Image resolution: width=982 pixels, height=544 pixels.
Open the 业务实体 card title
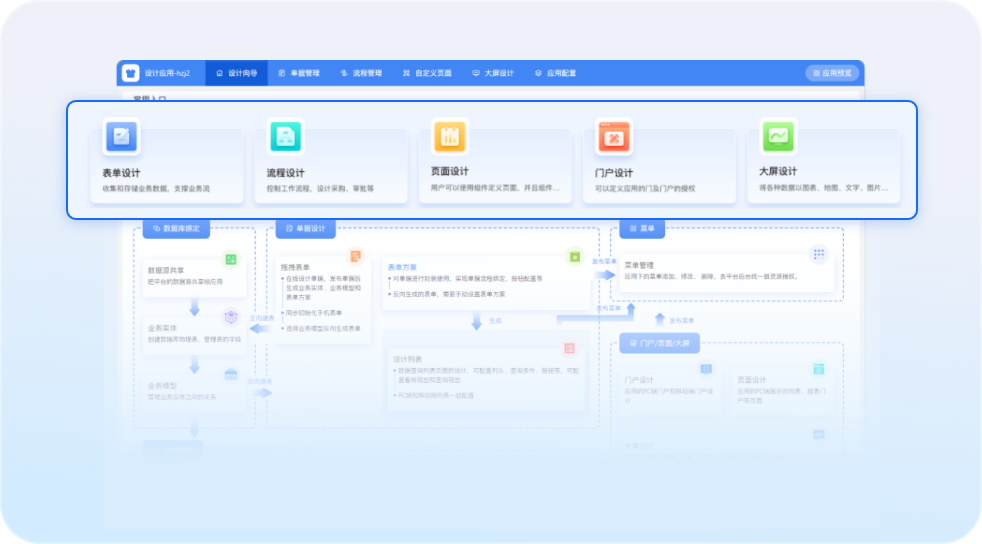click(162, 328)
